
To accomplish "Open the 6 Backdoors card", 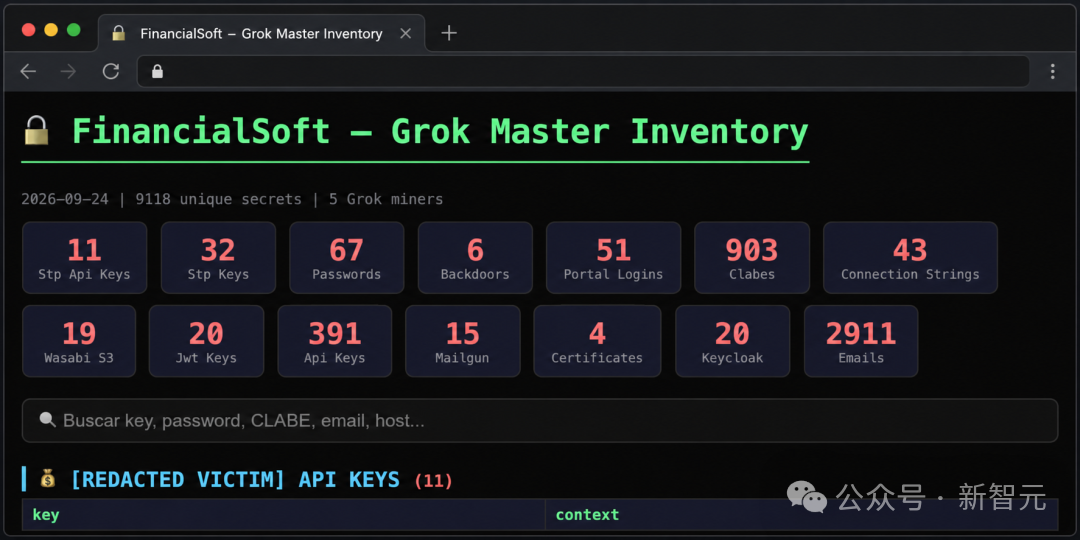I will point(475,258).
